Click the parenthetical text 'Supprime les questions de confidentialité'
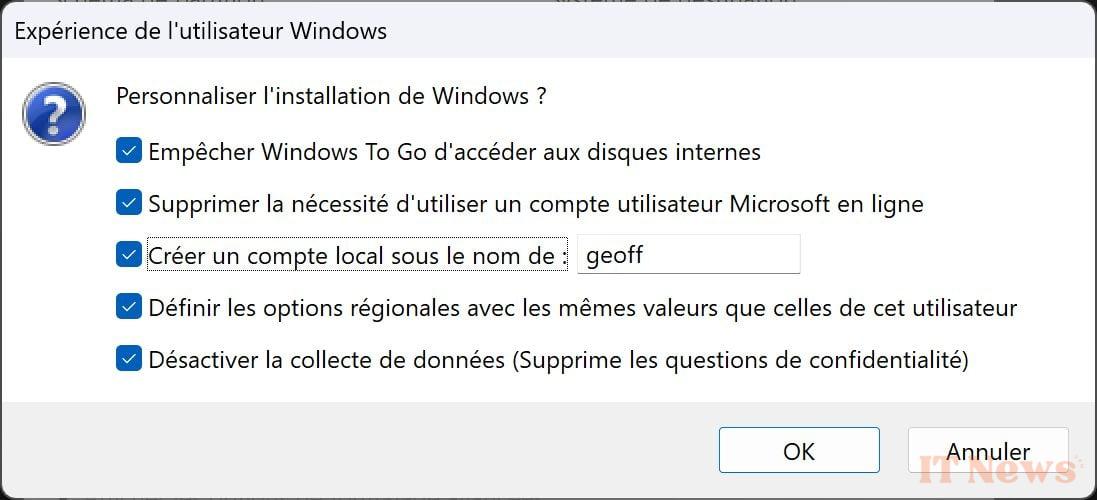This screenshot has width=1097, height=500. click(x=740, y=360)
